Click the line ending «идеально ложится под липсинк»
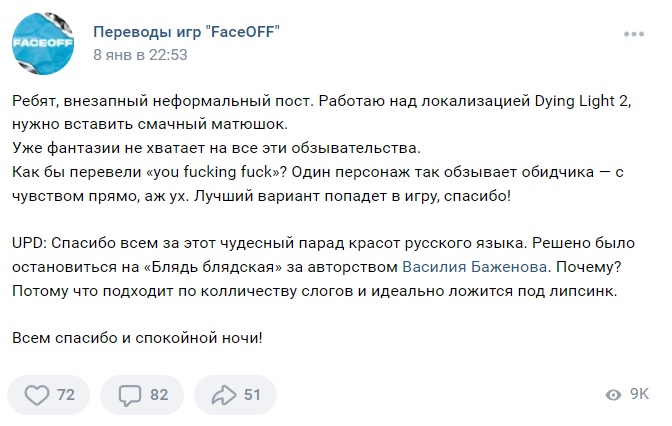Screen dimensions: 672x426 click(315, 291)
